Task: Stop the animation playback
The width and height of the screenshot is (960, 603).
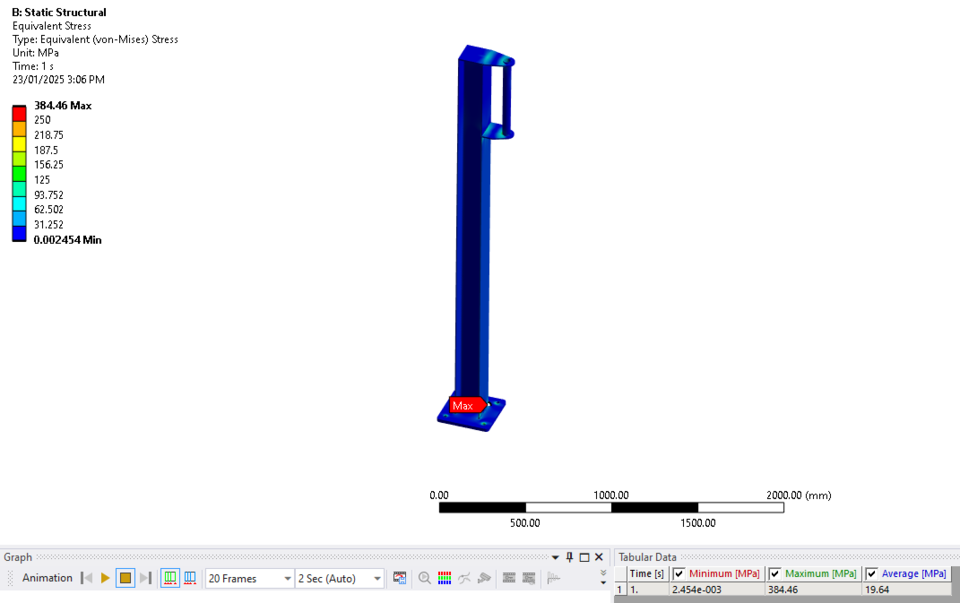Action: click(x=124, y=578)
